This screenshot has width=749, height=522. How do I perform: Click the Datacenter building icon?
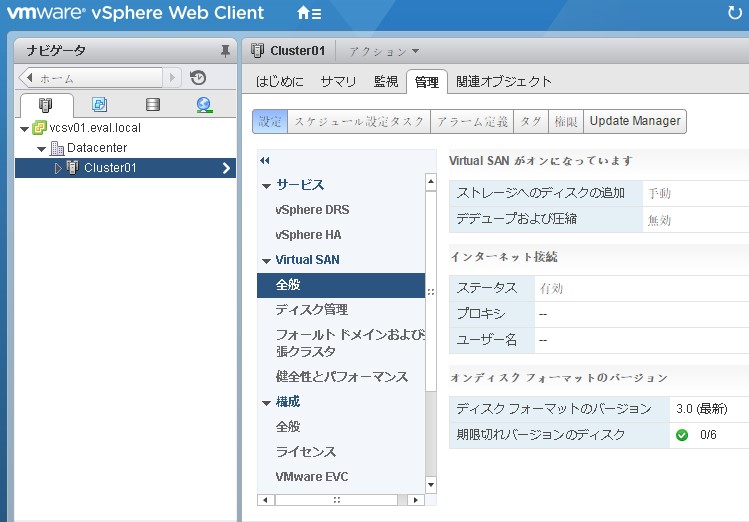pos(57,148)
